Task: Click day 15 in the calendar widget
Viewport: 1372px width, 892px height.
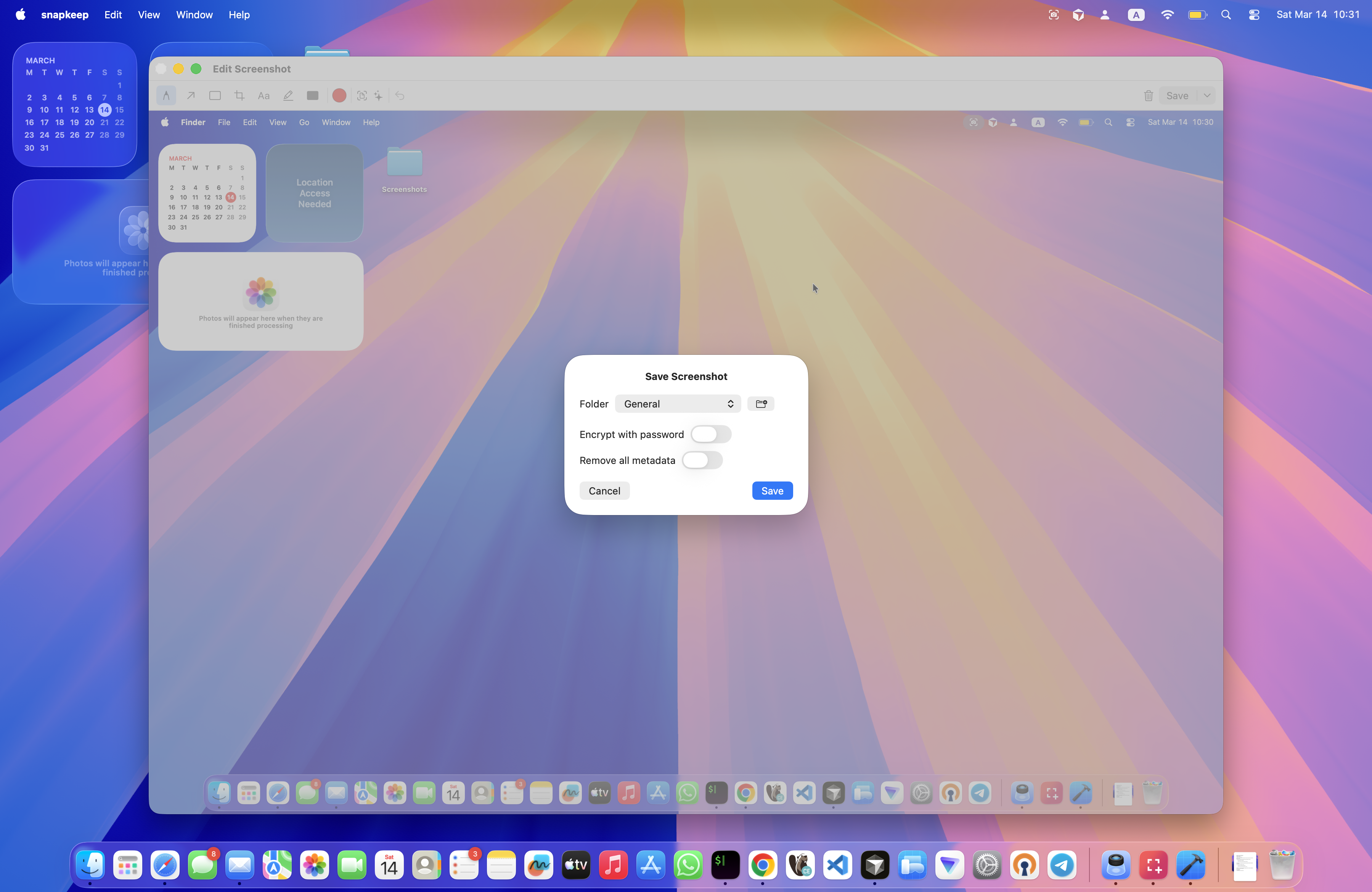Action: click(119, 109)
